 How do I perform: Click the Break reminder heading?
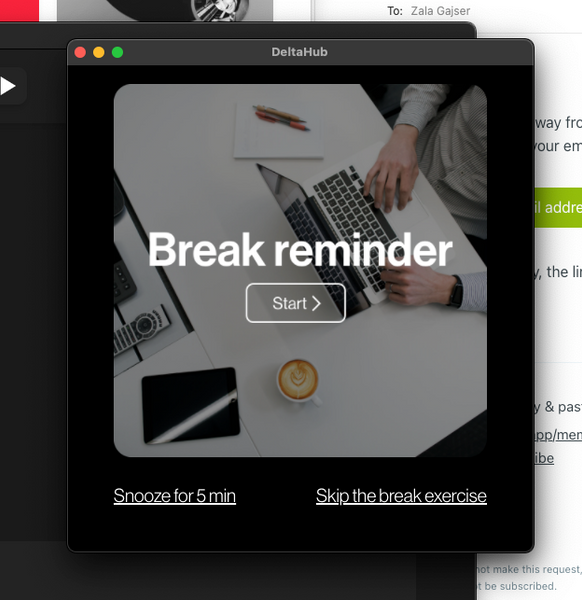pyautogui.click(x=300, y=250)
